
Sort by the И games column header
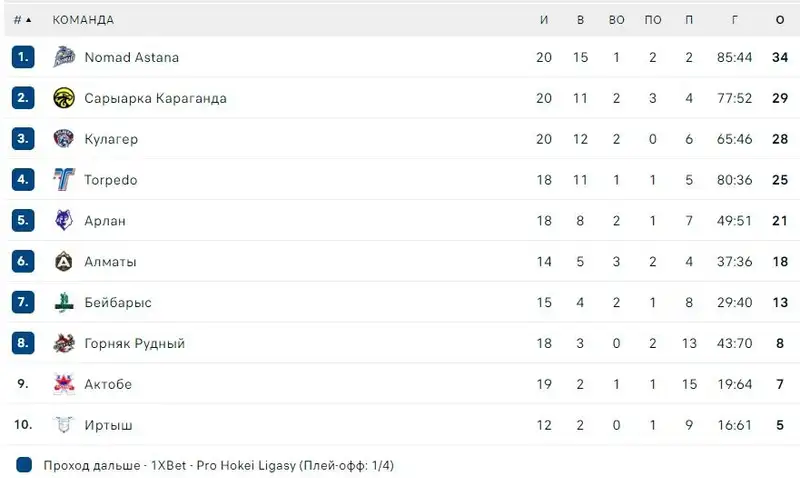pos(544,19)
